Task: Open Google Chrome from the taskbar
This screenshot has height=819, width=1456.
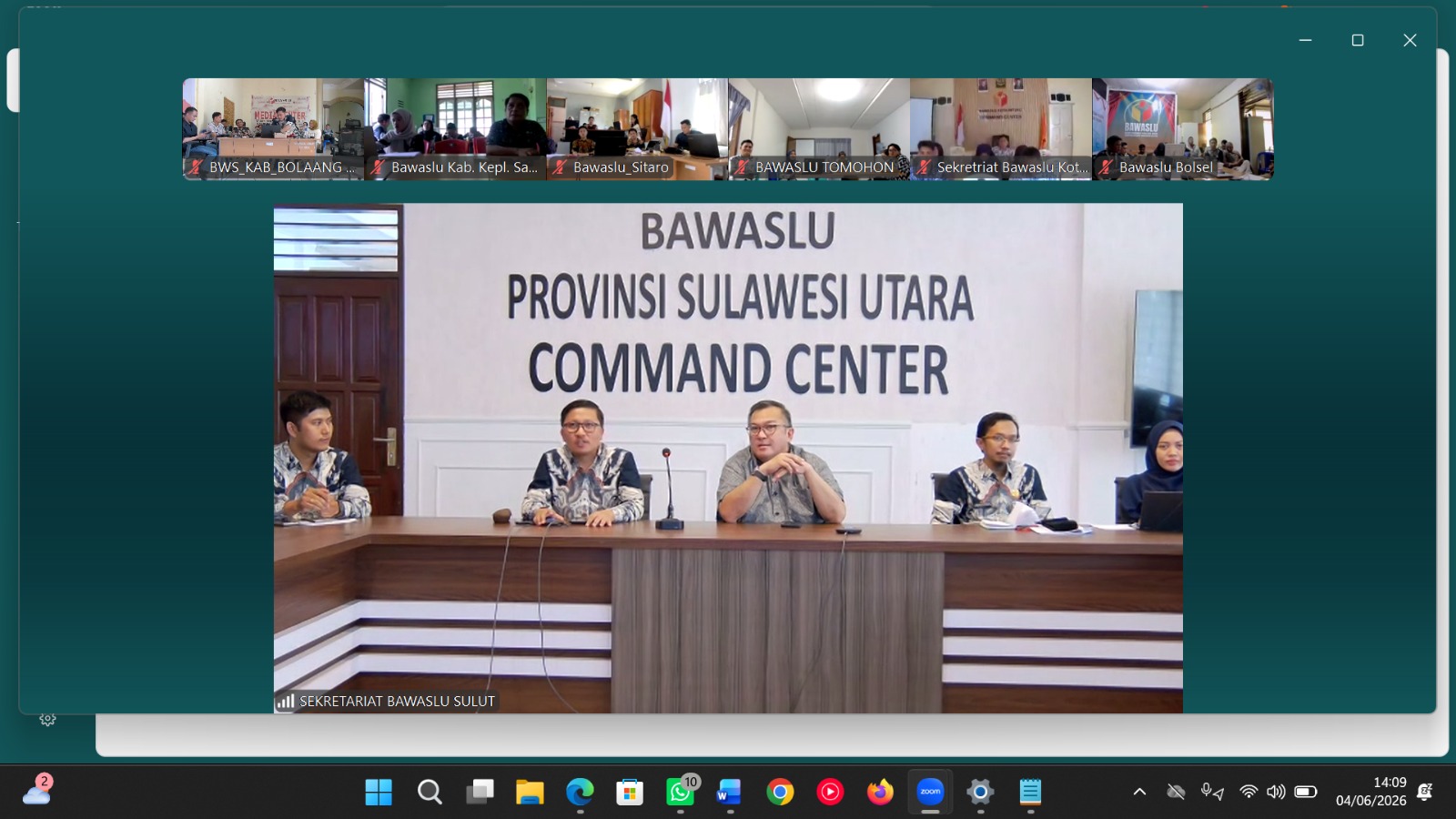Action: [x=780, y=793]
